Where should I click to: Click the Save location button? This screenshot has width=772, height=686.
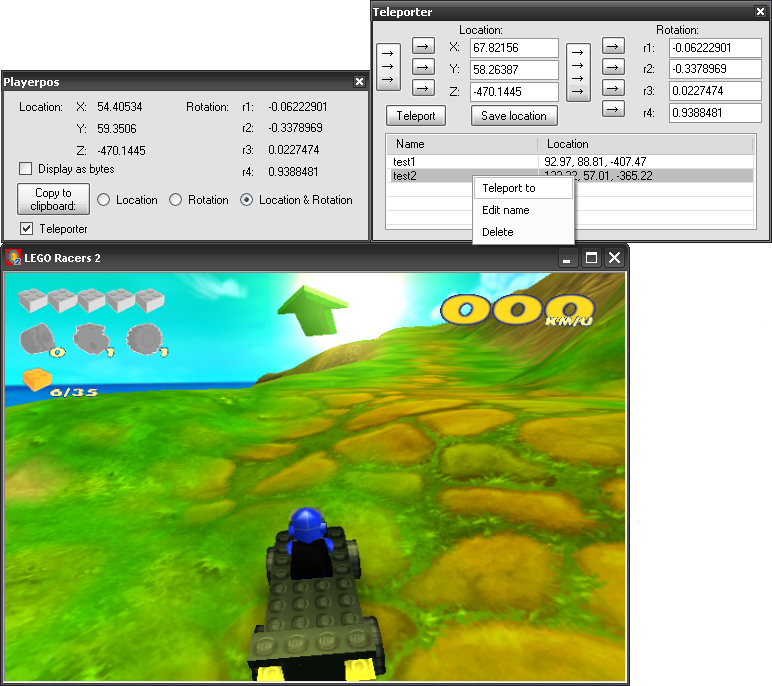[x=514, y=116]
